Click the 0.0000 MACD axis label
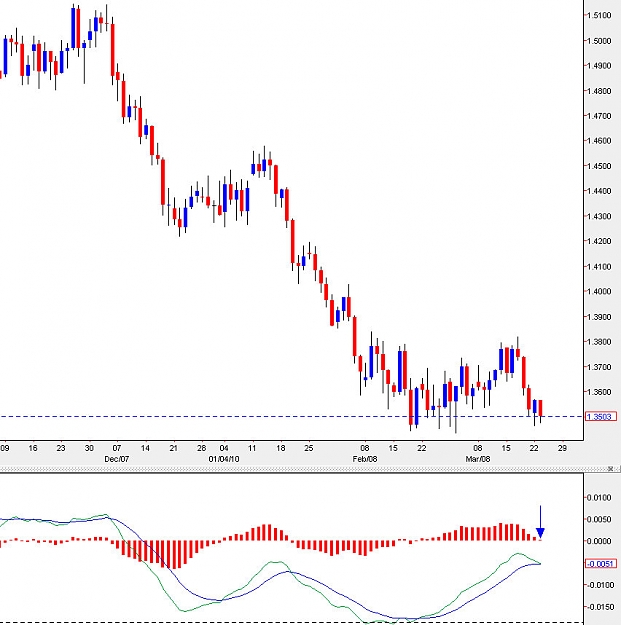This screenshot has width=621, height=625. [599, 542]
